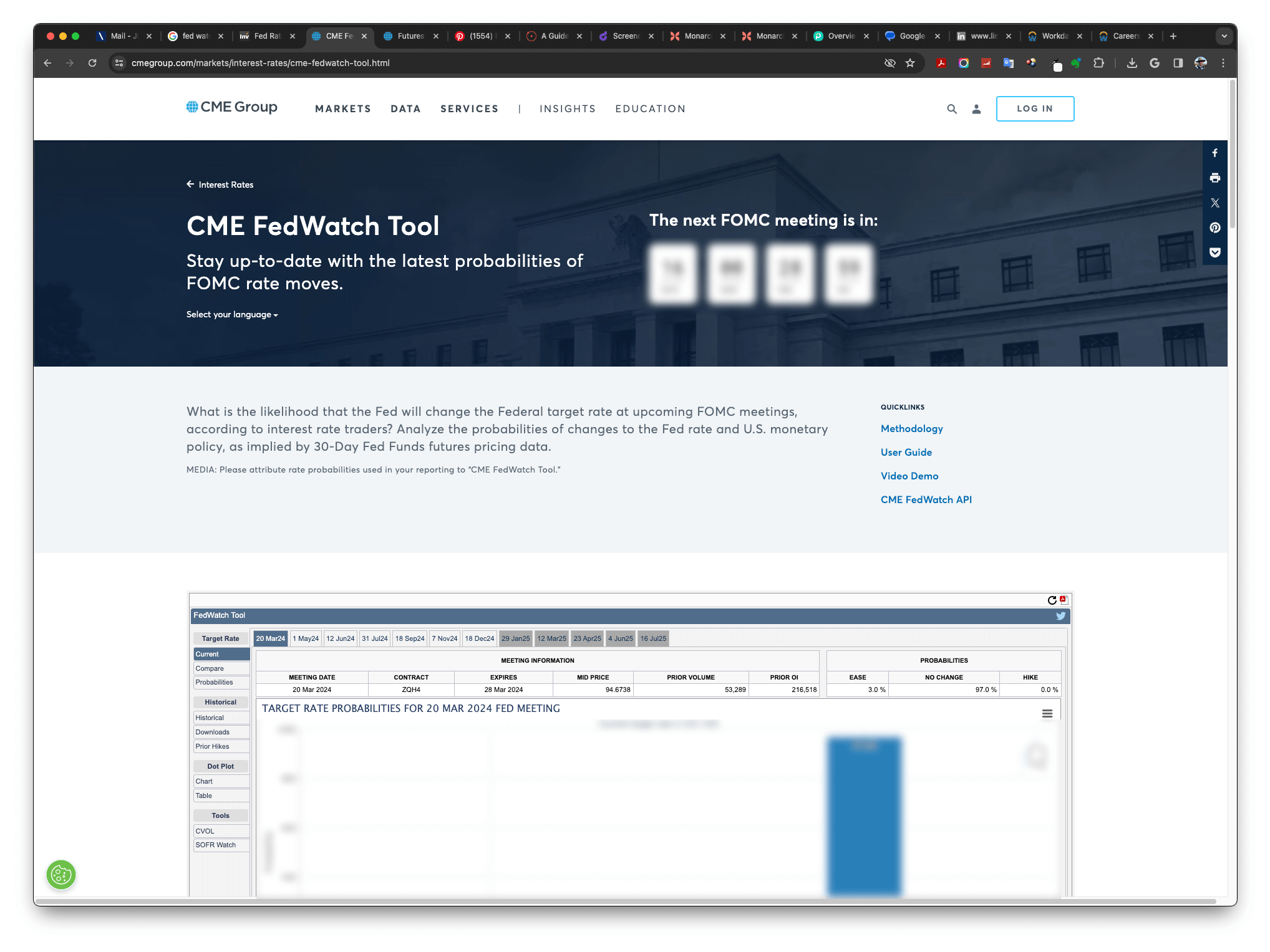The height and width of the screenshot is (952, 1270).
Task: Click the browser address bar URL
Action: coord(260,63)
